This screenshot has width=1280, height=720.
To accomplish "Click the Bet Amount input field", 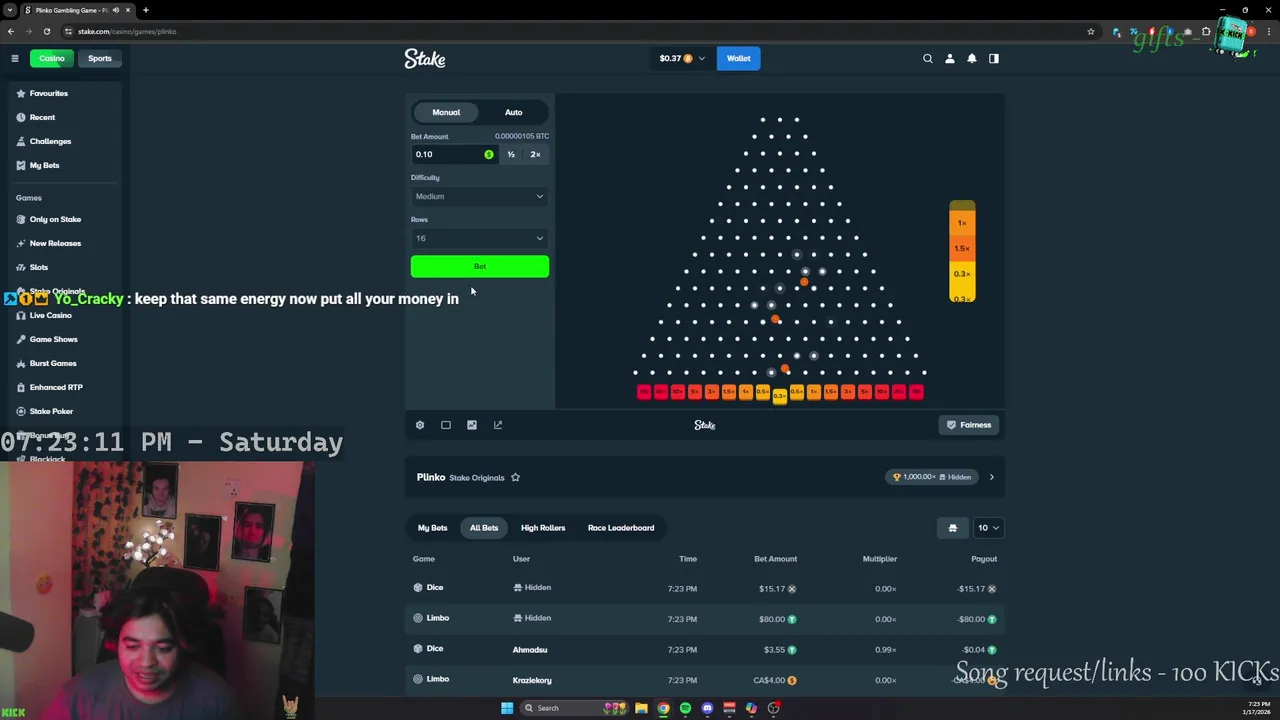I will (447, 154).
